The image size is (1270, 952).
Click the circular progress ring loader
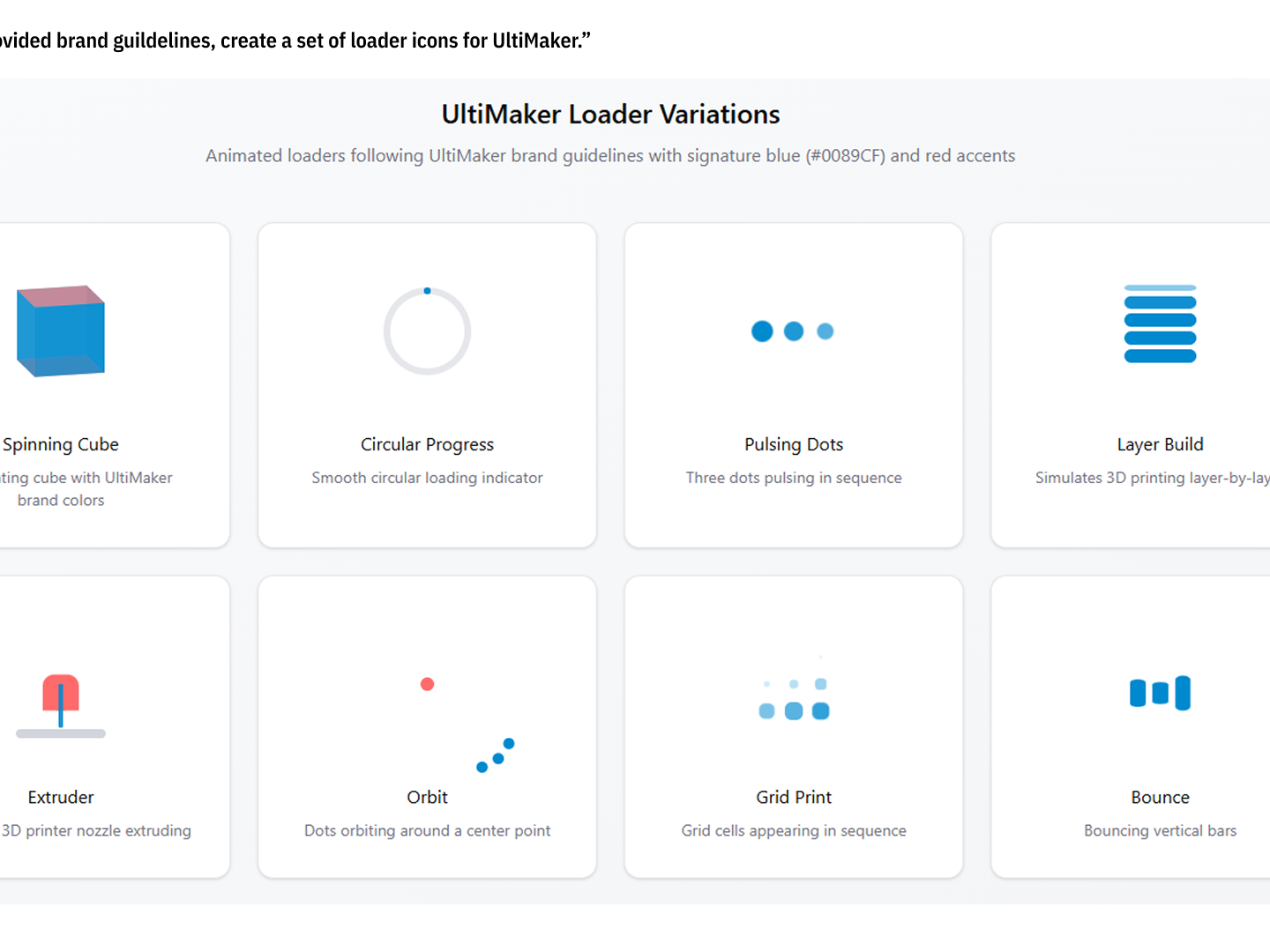427,331
